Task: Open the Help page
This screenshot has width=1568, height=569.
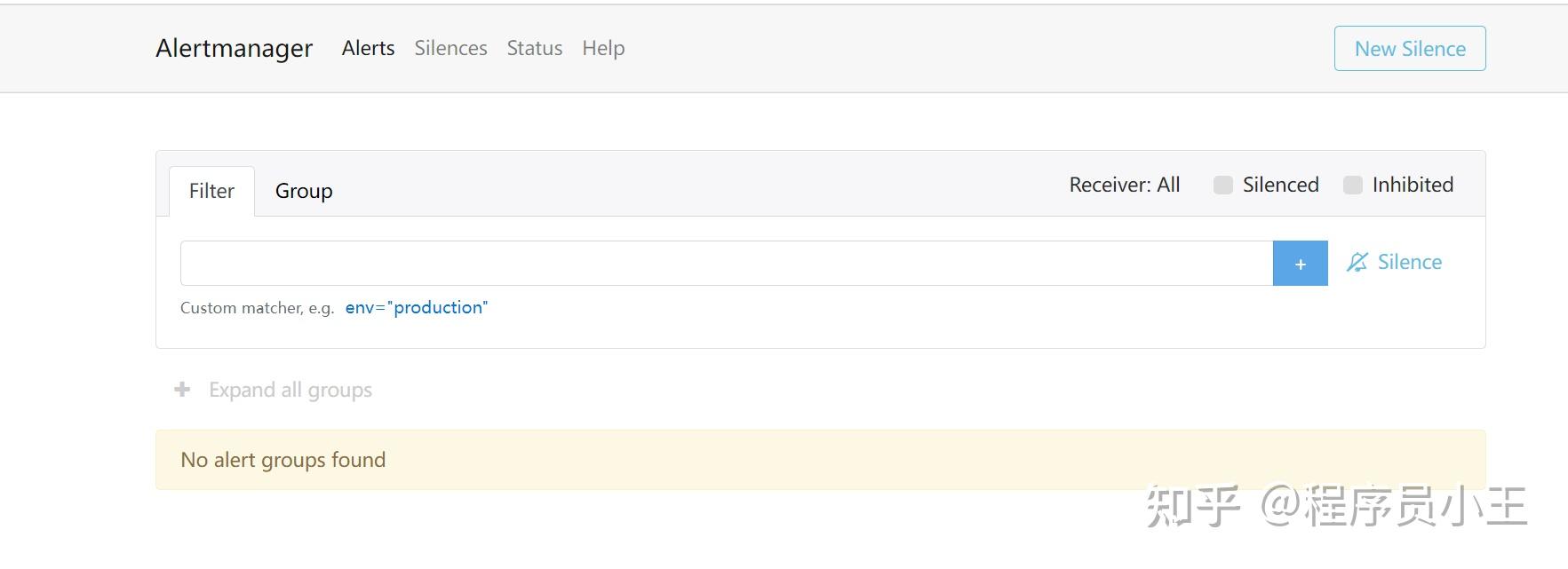Action: click(603, 48)
